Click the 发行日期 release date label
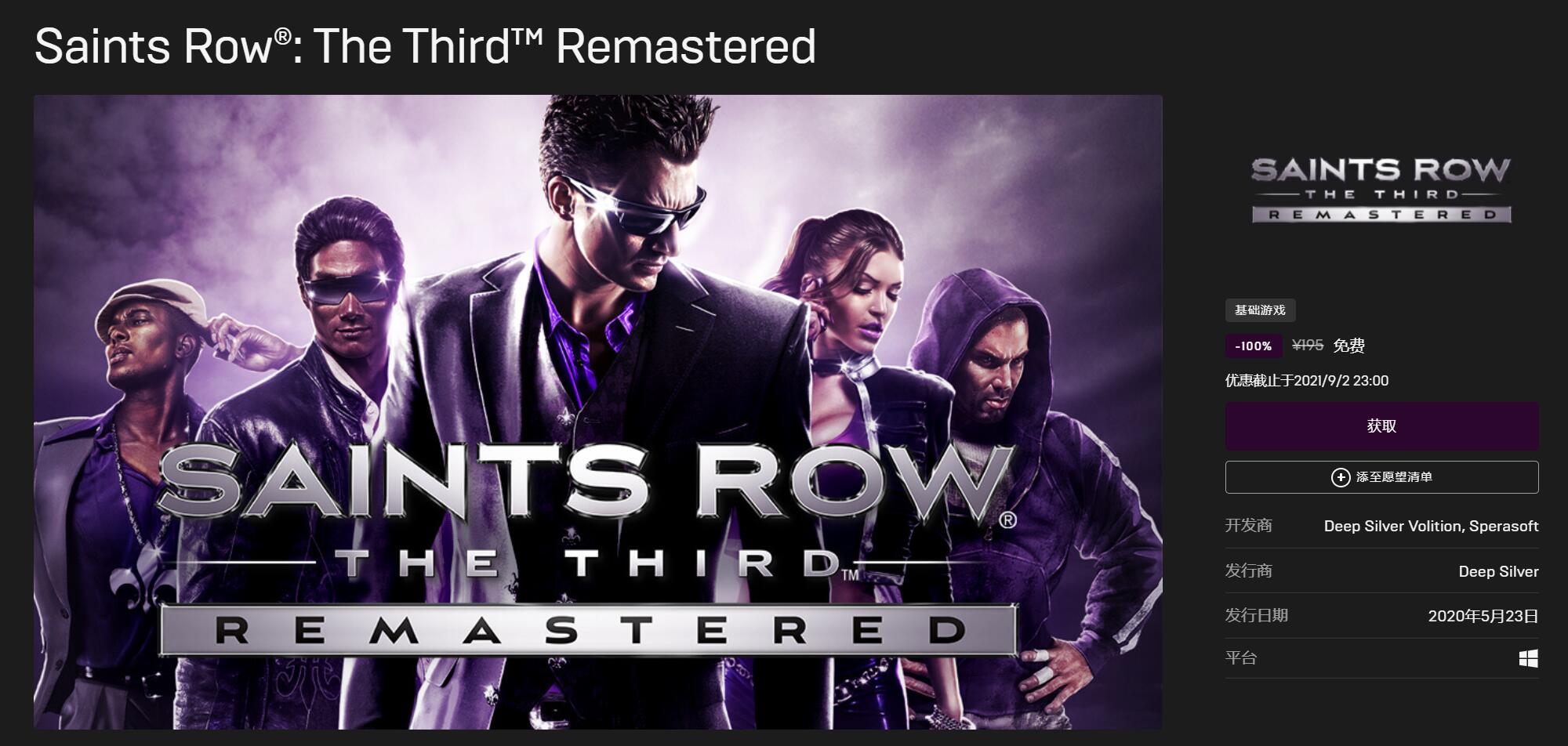Viewport: 1568px width, 746px height. pyautogui.click(x=1257, y=615)
